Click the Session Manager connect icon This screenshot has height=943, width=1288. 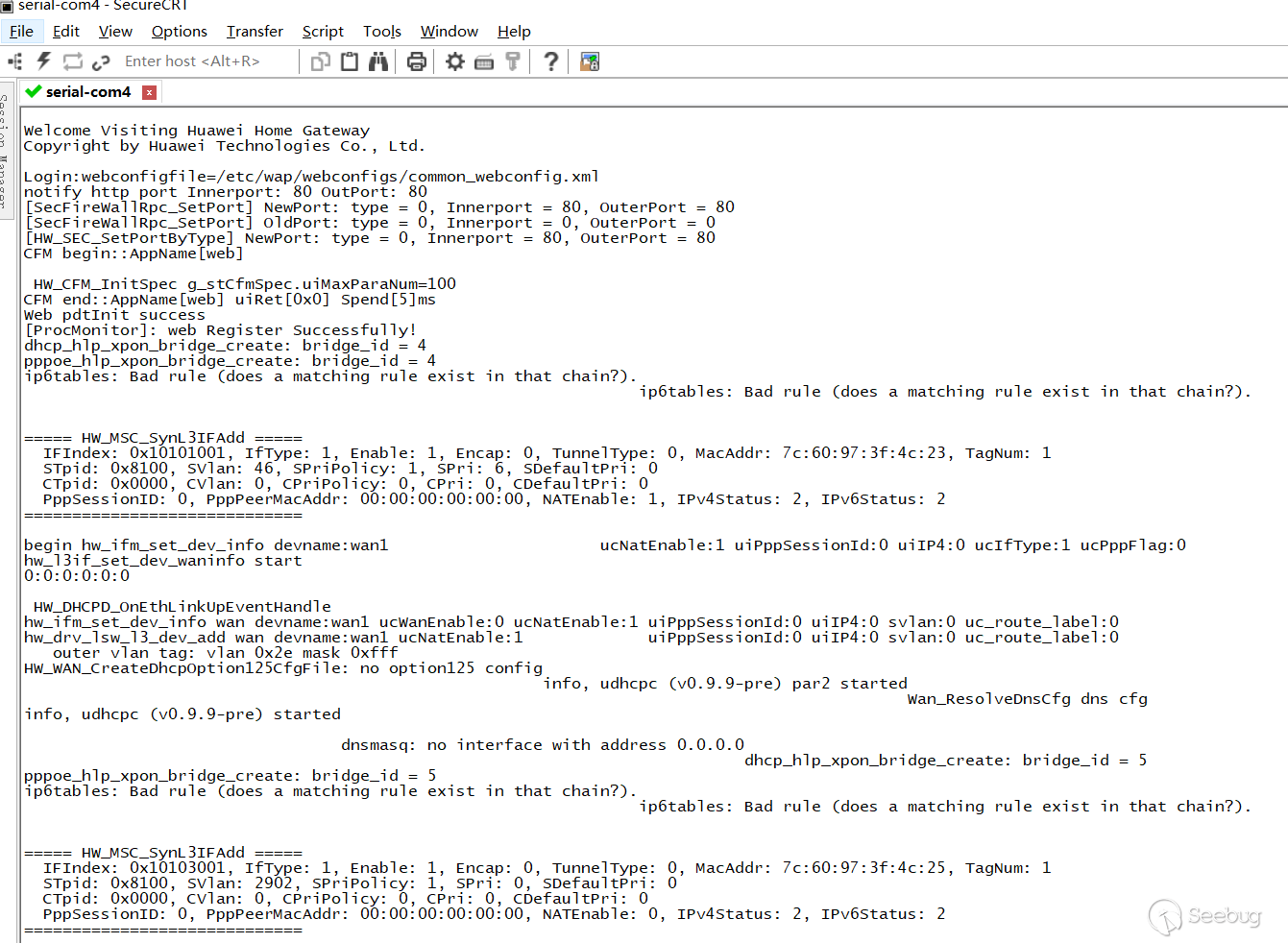tap(15, 61)
